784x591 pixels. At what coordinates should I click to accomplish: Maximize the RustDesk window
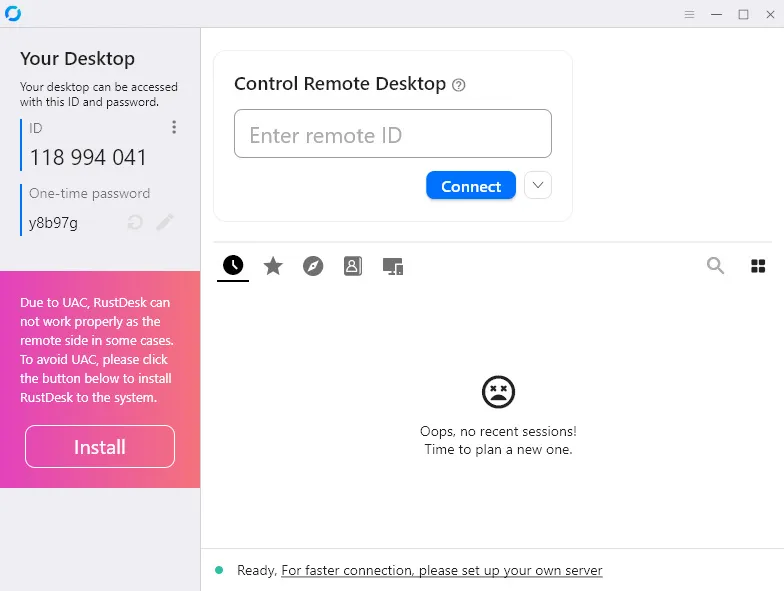744,14
